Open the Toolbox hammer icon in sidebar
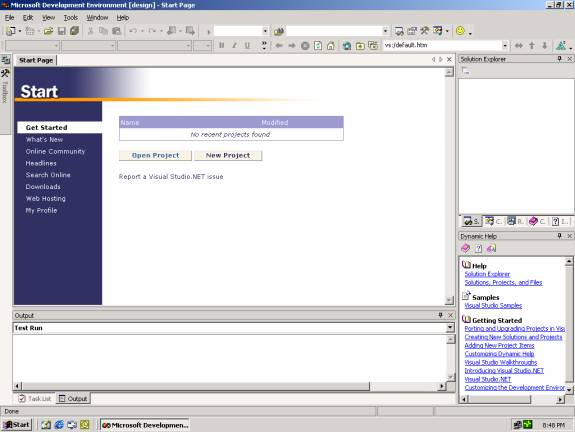Image resolution: width=575 pixels, height=432 pixels. click(5, 73)
